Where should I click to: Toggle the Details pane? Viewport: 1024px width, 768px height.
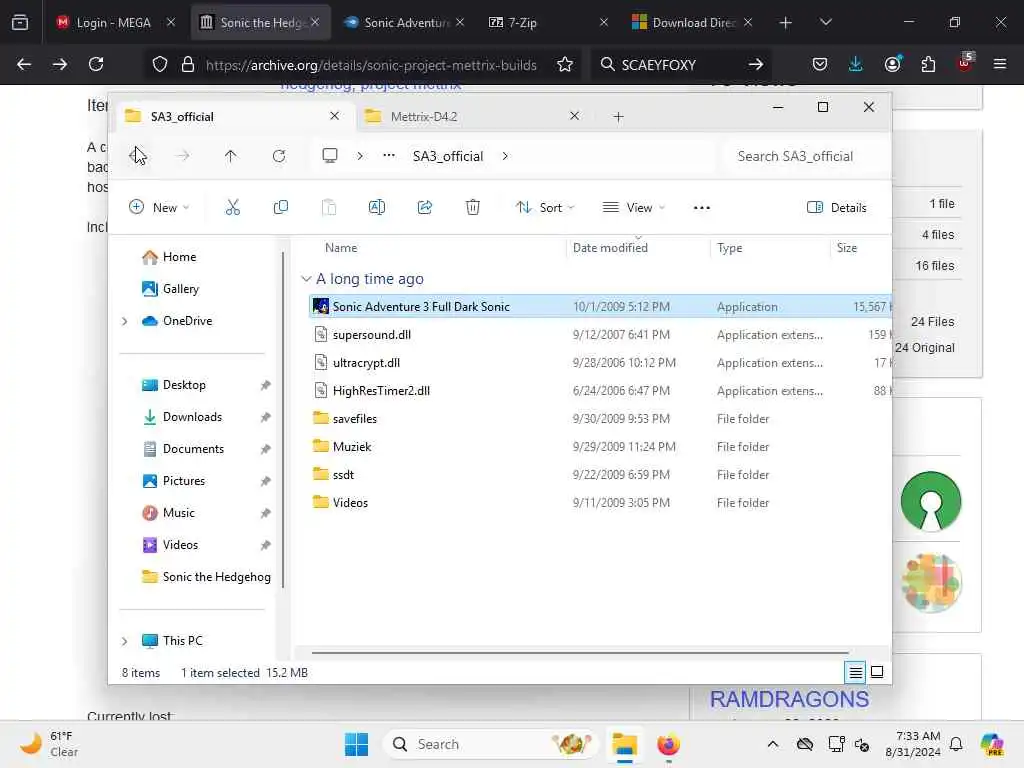837,208
